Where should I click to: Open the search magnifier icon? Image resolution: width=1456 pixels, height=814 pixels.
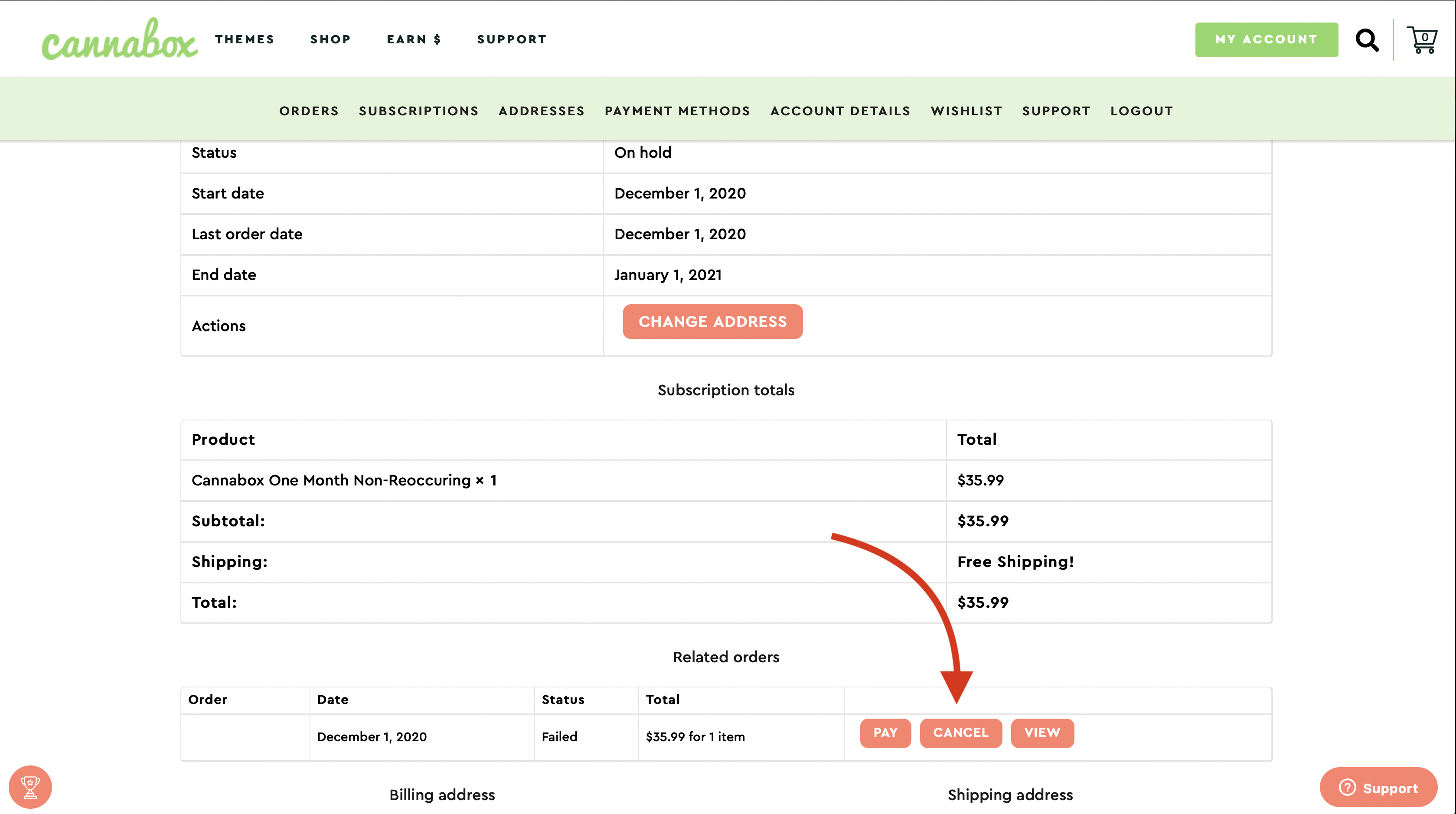pos(1367,40)
